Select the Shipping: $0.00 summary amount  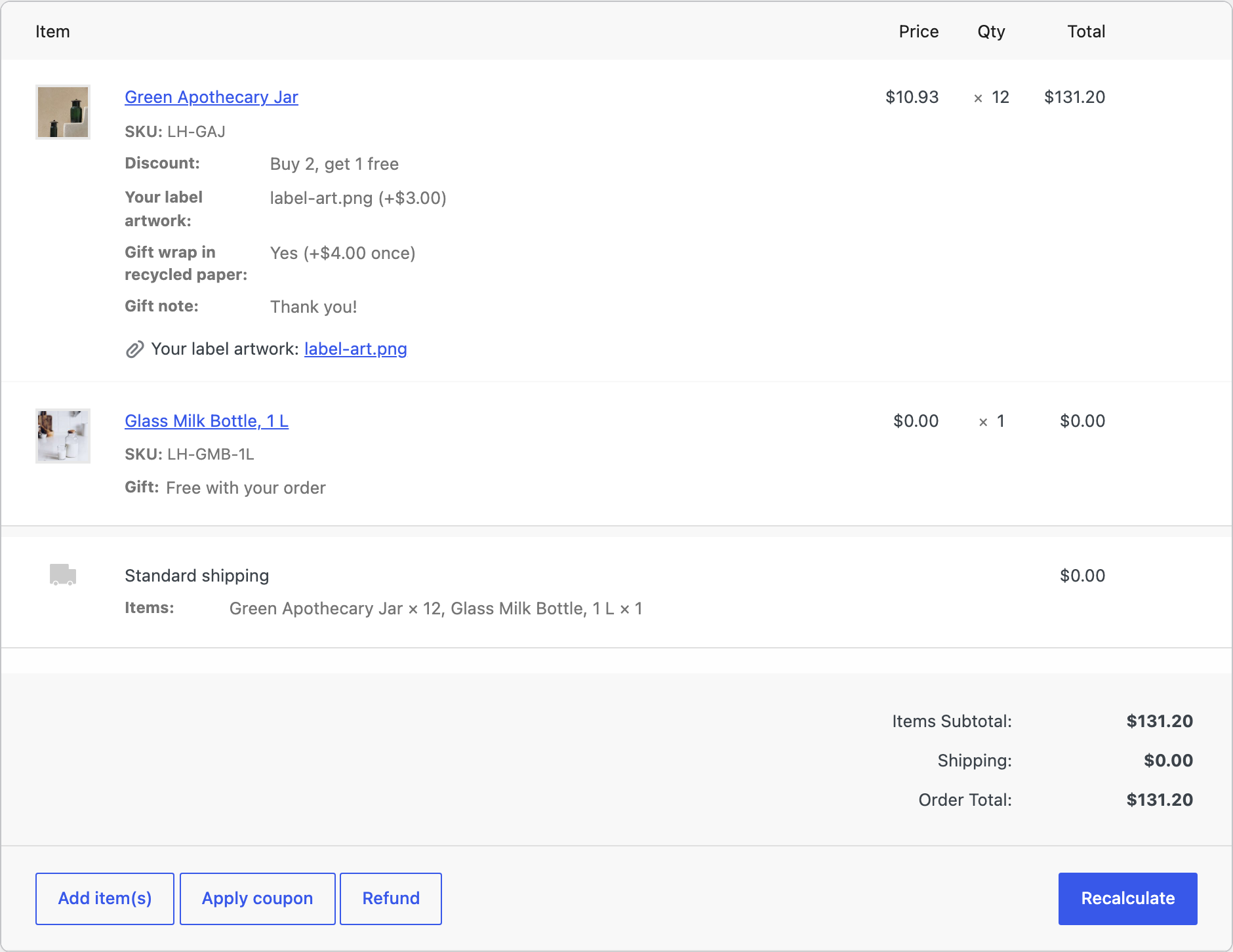[1169, 761]
